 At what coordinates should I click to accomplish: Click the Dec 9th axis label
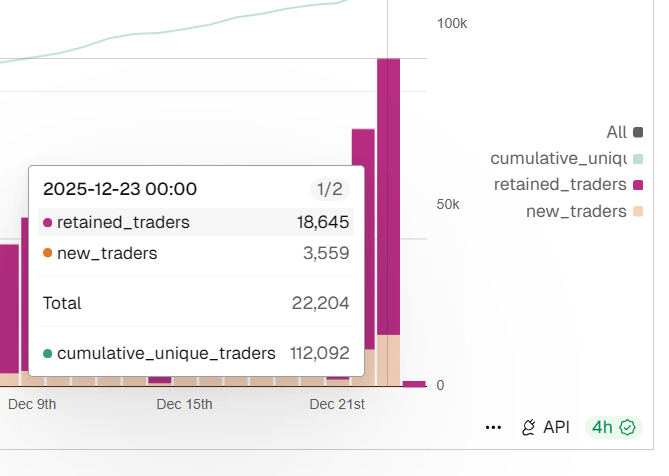point(32,404)
